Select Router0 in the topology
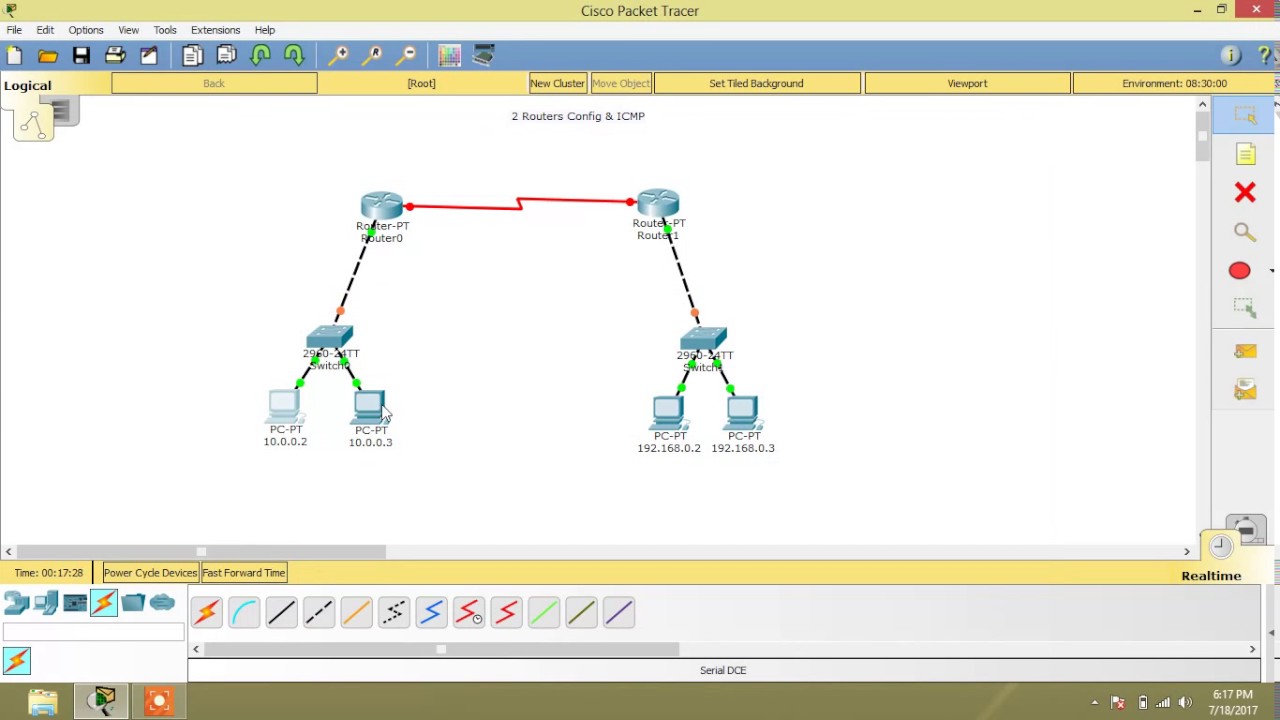This screenshot has height=720, width=1280. [381, 206]
